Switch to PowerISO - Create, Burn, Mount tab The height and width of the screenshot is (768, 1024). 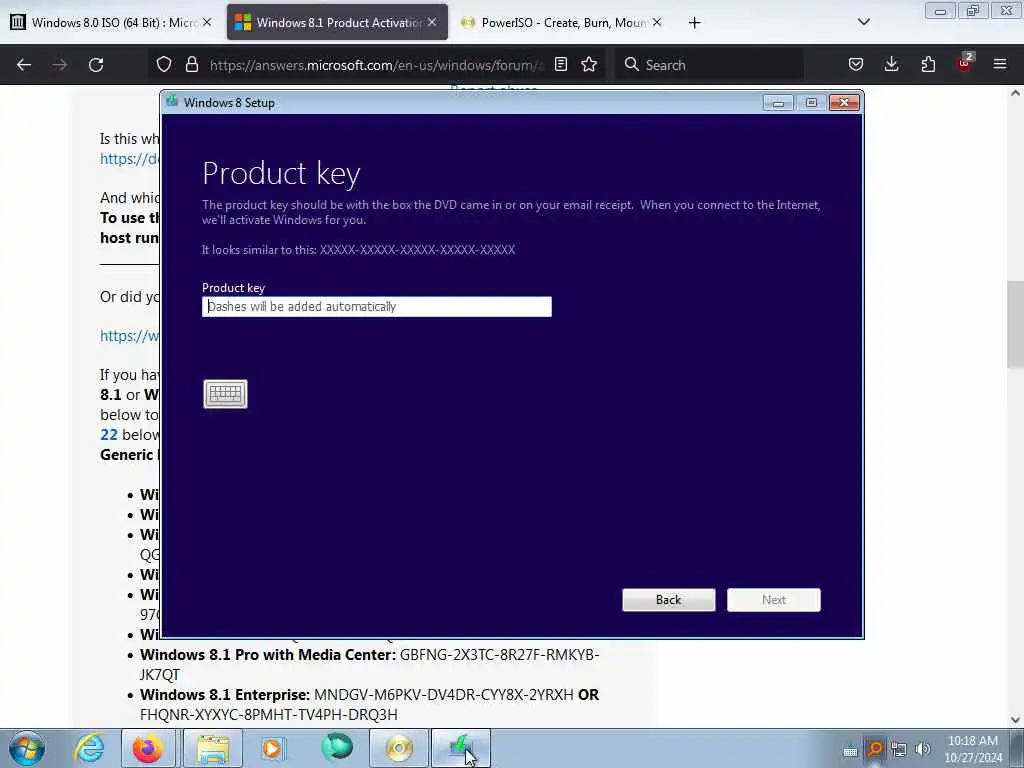(562, 22)
